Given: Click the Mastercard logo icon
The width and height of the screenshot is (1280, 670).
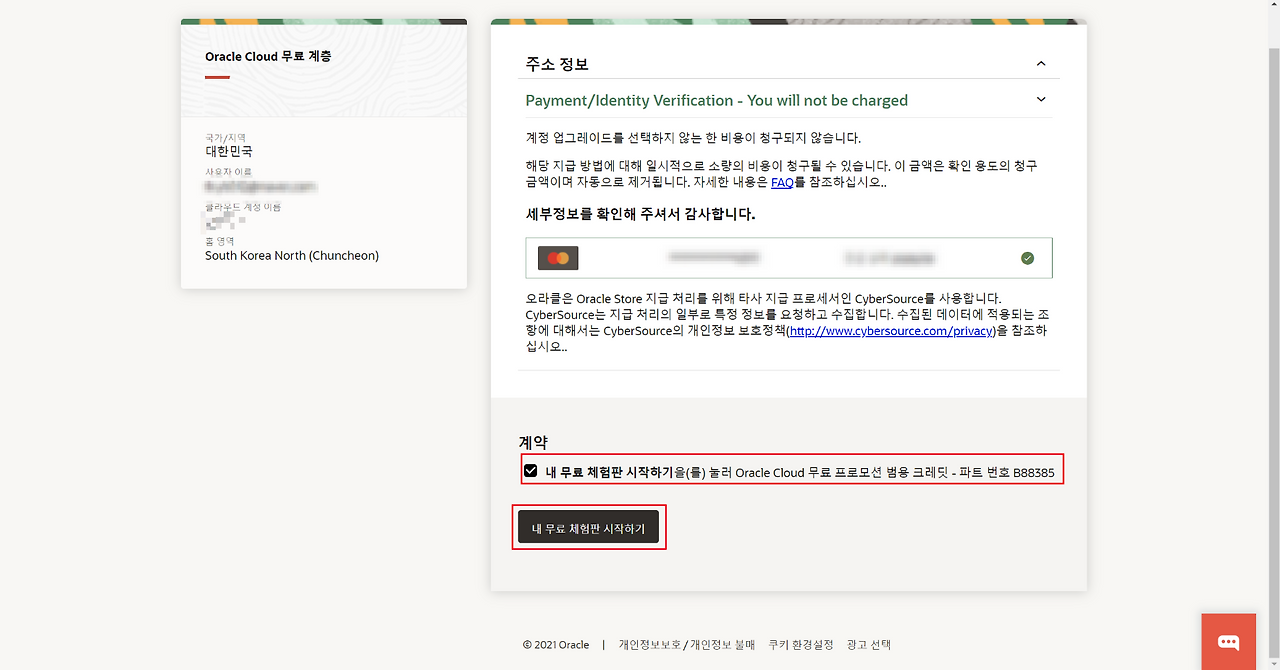Looking at the screenshot, I should [558, 258].
